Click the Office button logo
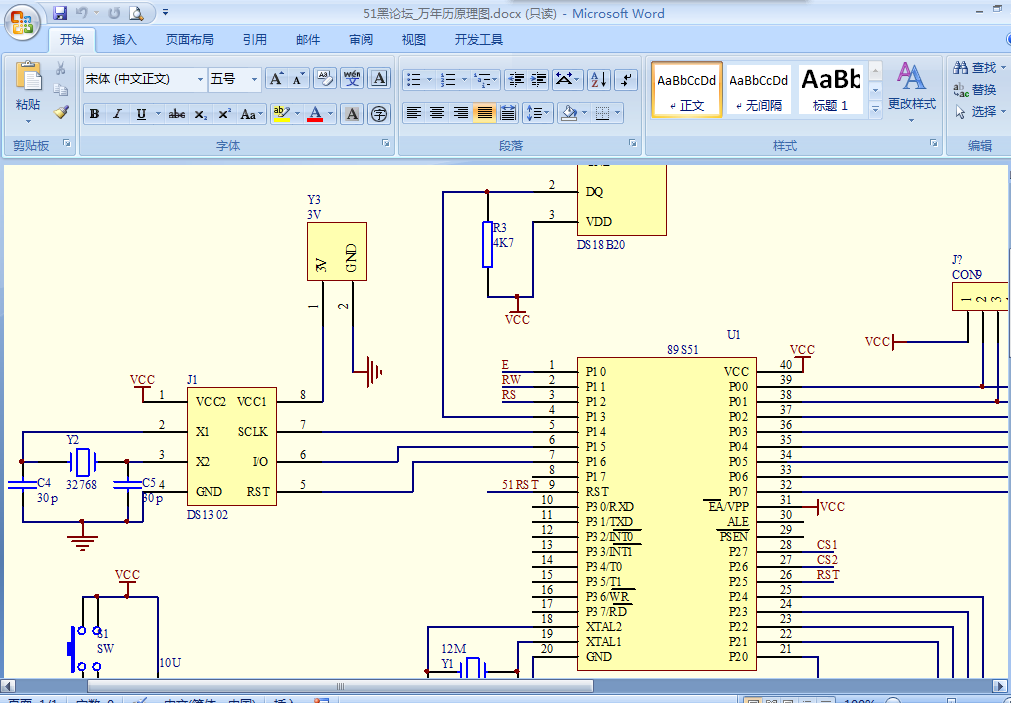Screen dimensions: 1011x703 pyautogui.click(x=23, y=23)
